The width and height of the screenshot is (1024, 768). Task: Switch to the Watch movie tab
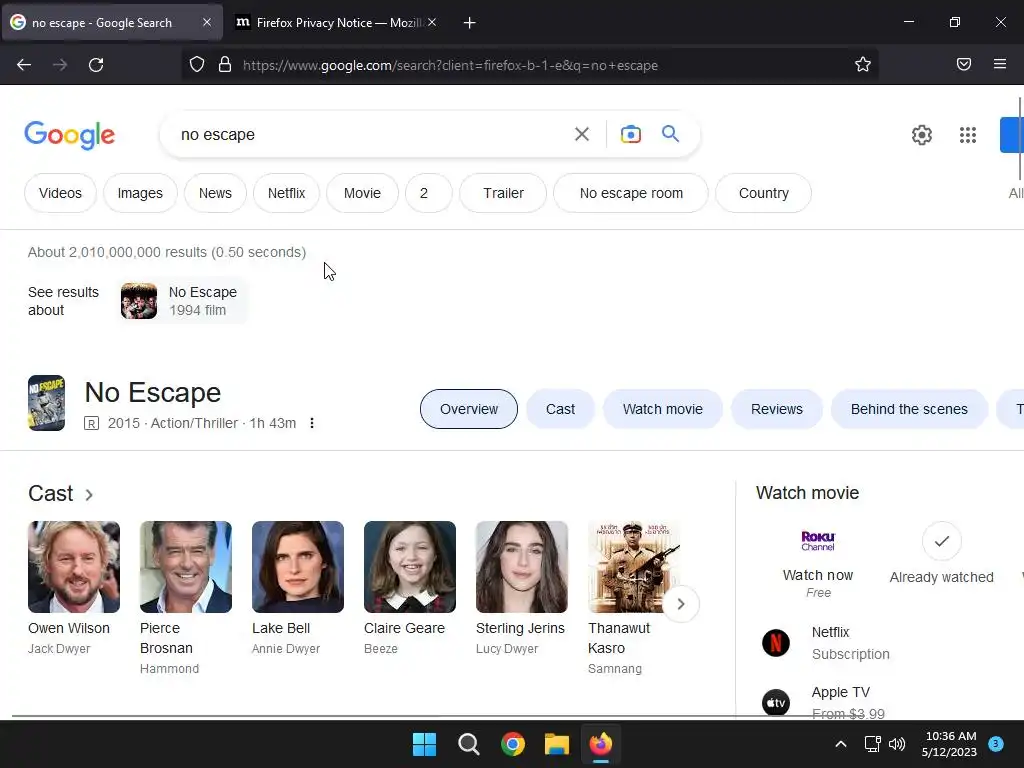click(x=663, y=409)
